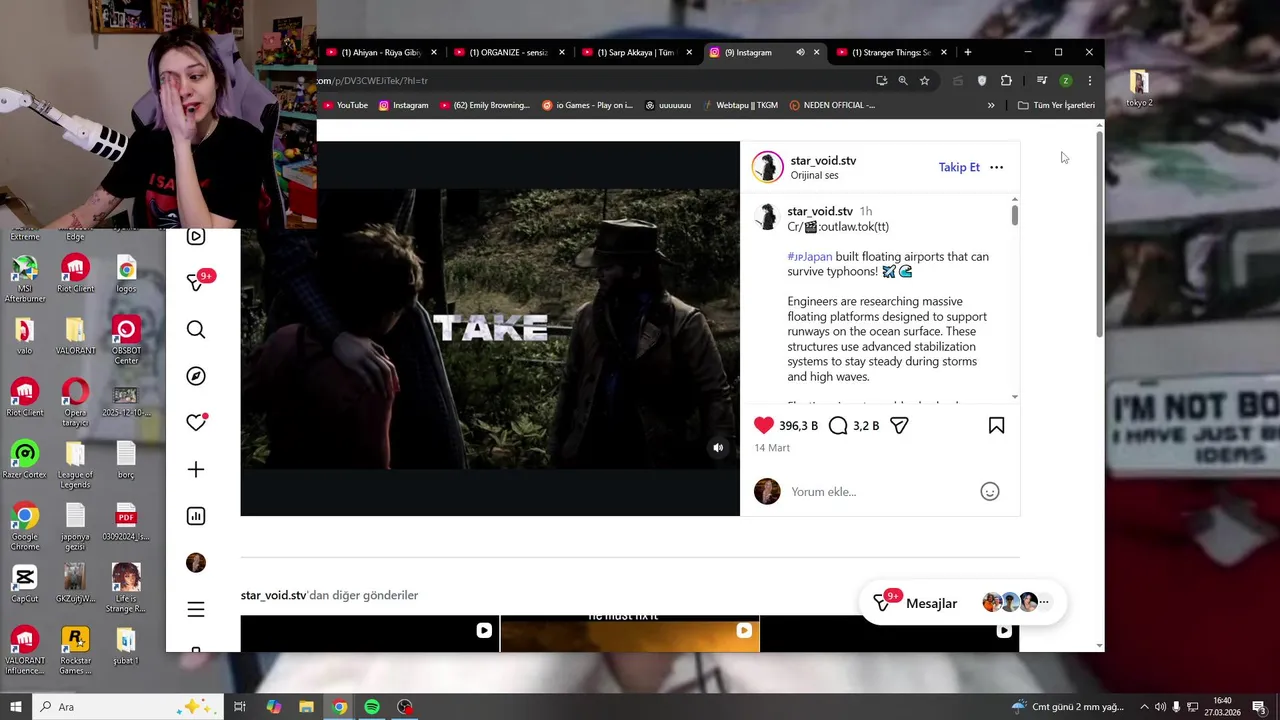This screenshot has width=1280, height=720.
Task: Open notifications heart in the sidebar
Action: [196, 423]
